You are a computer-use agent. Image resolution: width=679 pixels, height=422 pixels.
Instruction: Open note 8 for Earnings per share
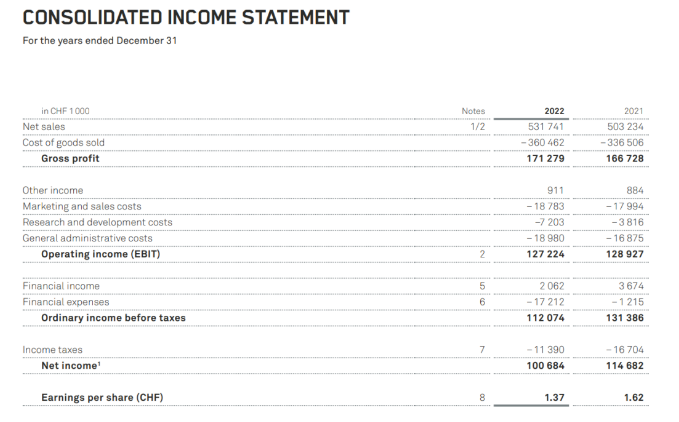coord(481,398)
